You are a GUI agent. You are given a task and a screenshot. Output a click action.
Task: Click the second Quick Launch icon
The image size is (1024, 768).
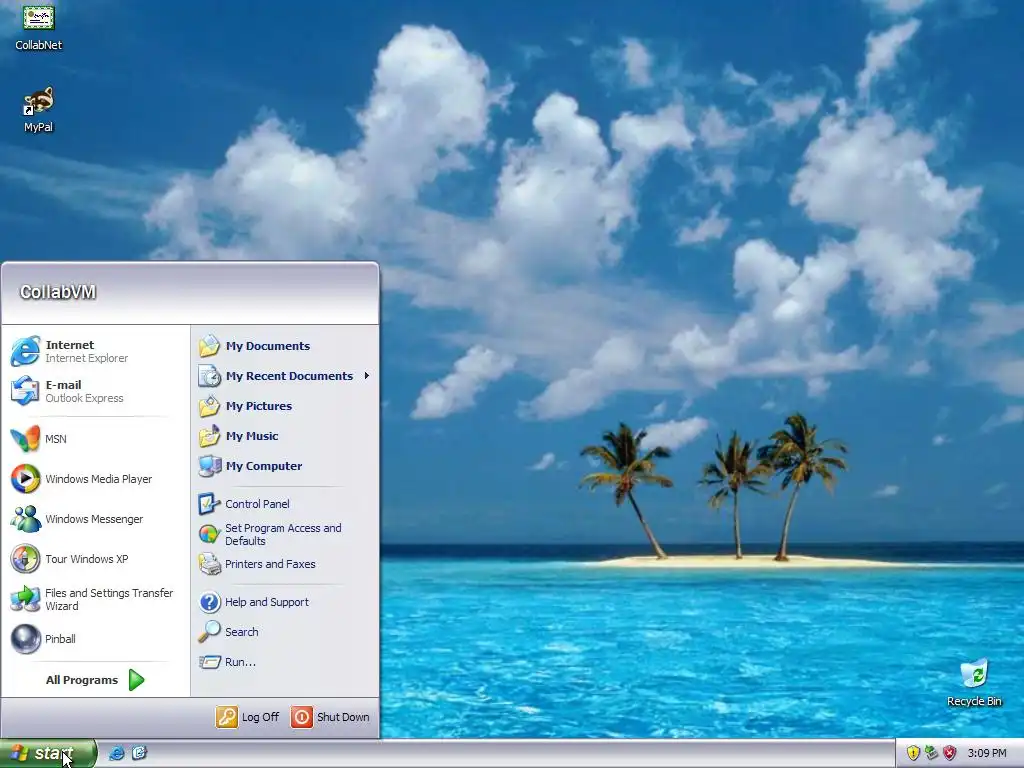(139, 753)
